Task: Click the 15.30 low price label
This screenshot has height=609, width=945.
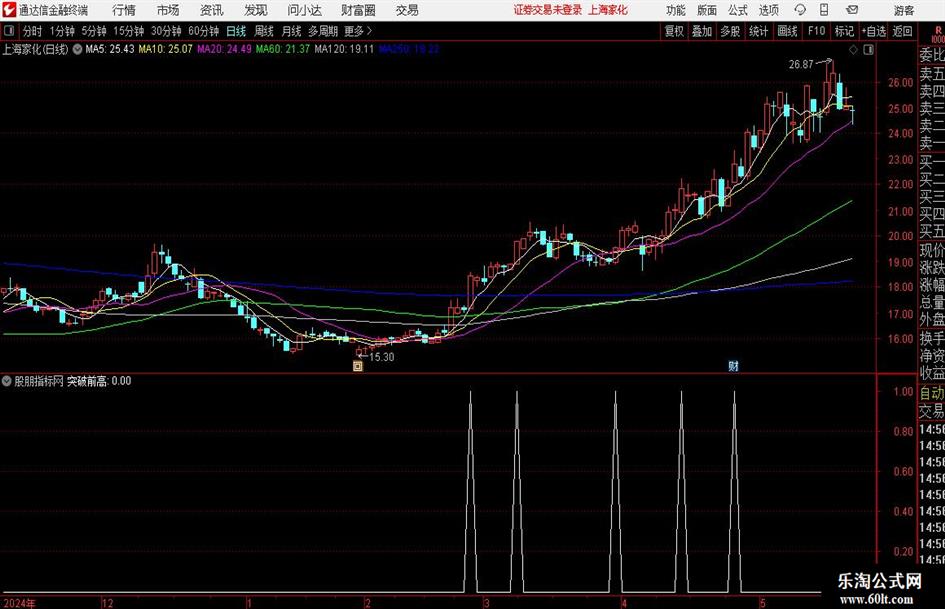Action: [x=381, y=357]
